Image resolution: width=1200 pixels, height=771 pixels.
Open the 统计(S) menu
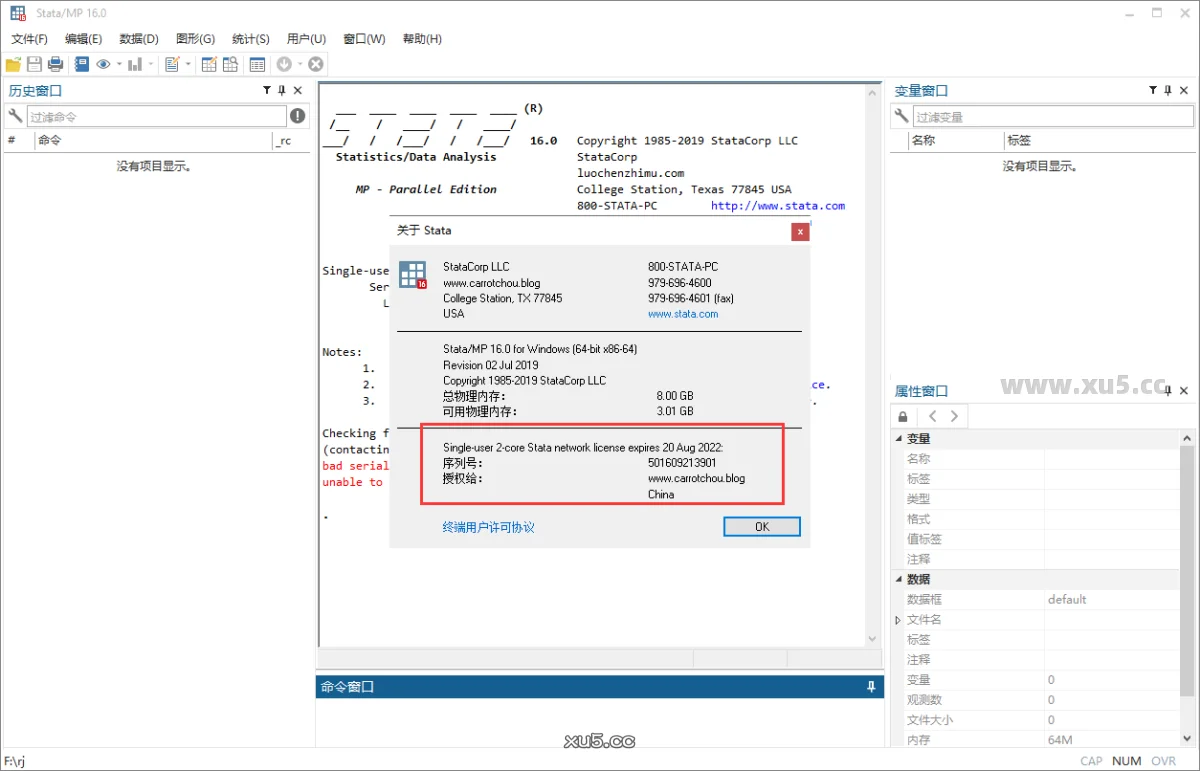point(250,39)
